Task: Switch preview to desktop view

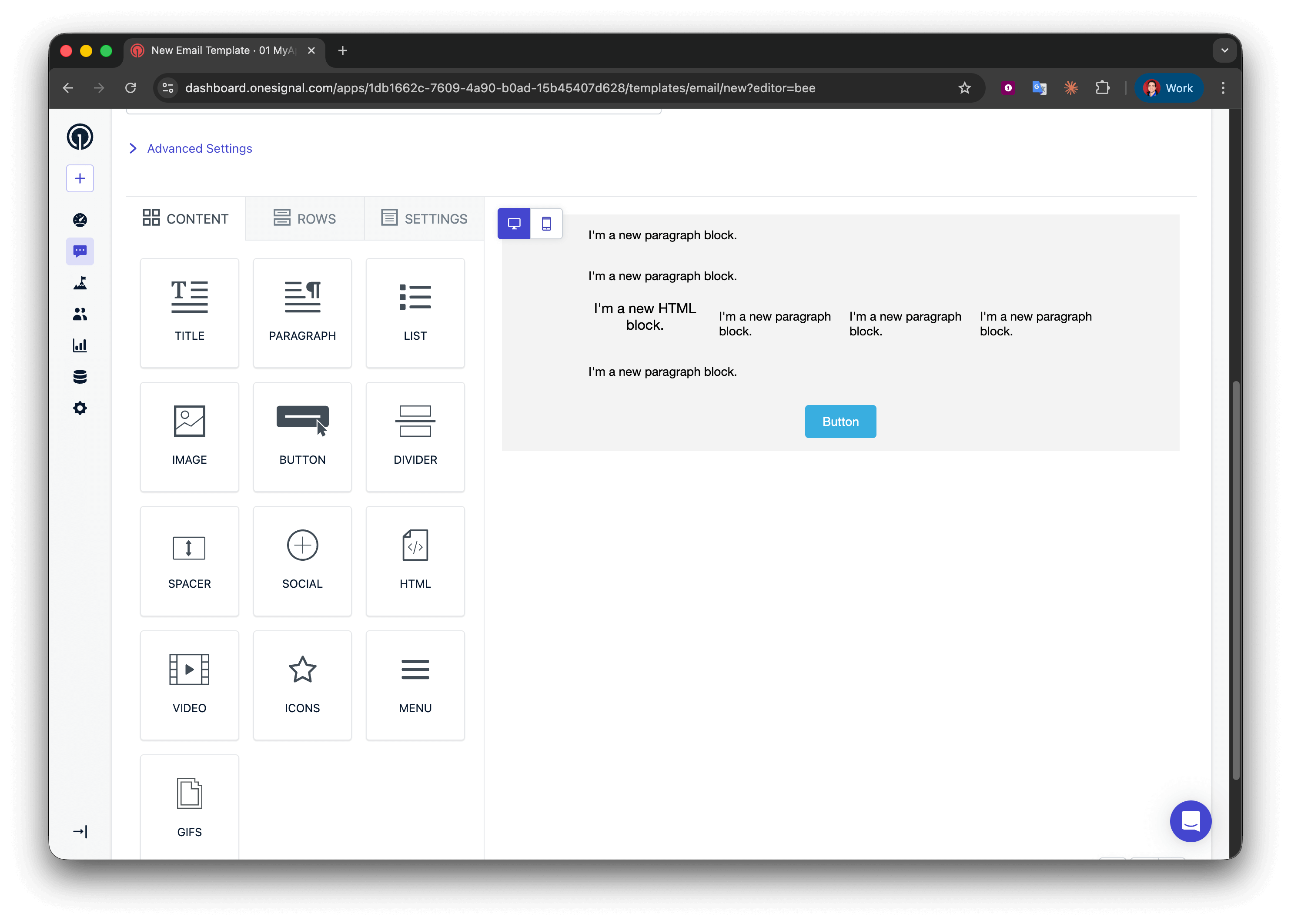Action: tap(514, 224)
